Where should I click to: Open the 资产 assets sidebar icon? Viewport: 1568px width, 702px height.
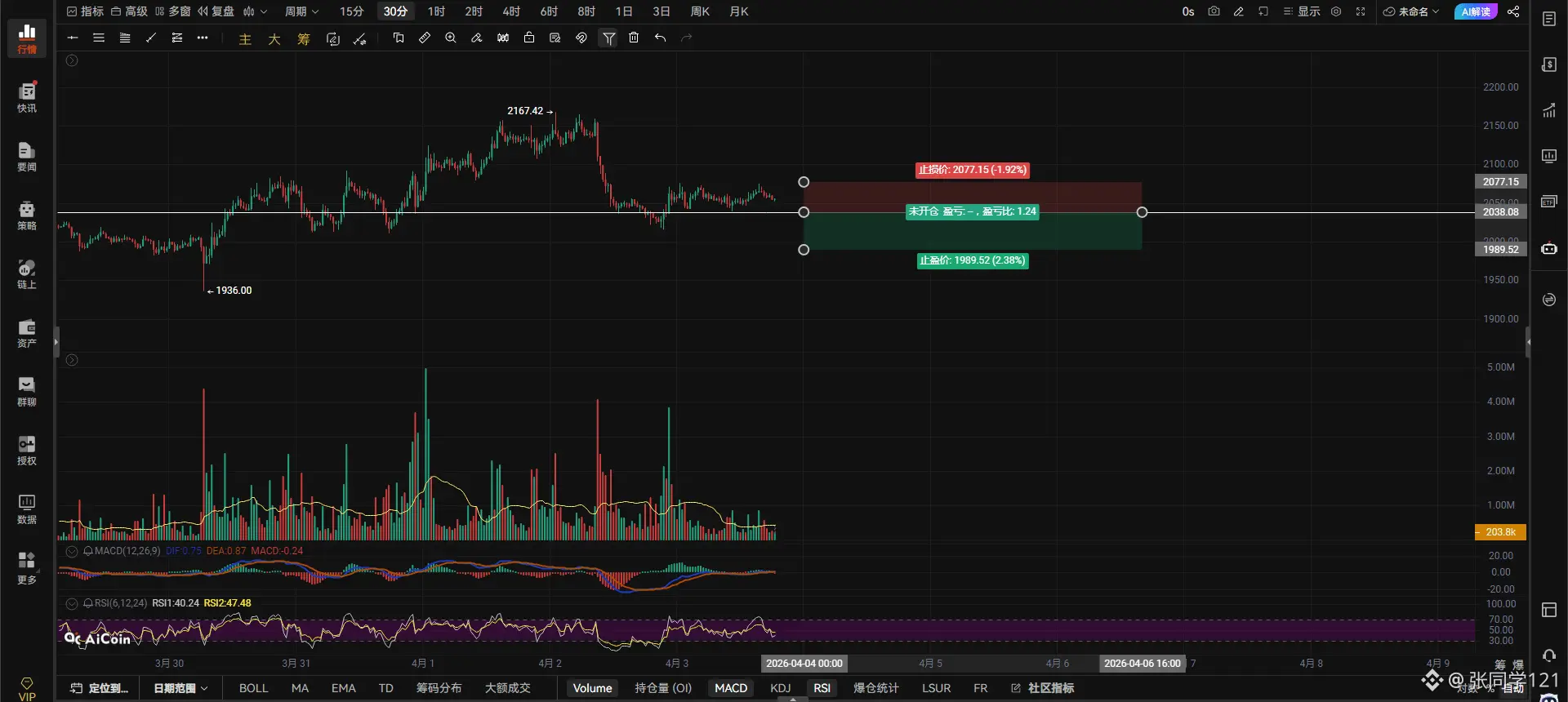(27, 332)
